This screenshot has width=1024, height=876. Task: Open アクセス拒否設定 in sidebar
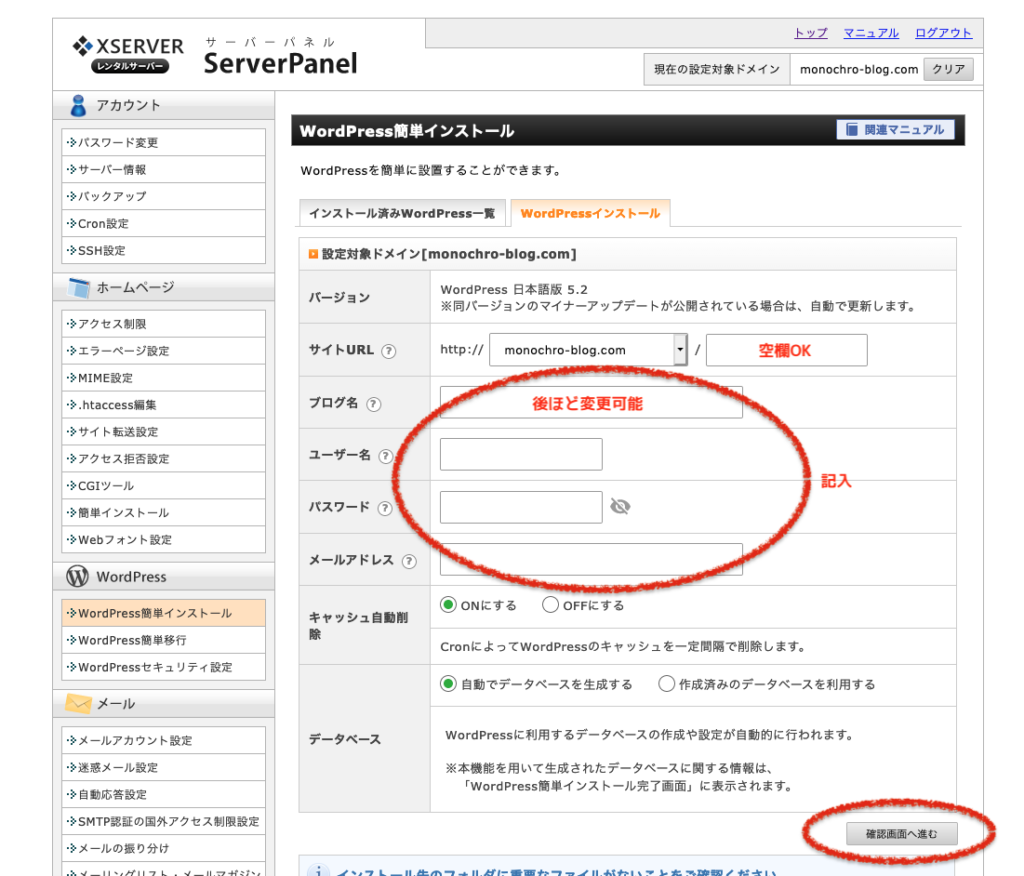coord(163,459)
